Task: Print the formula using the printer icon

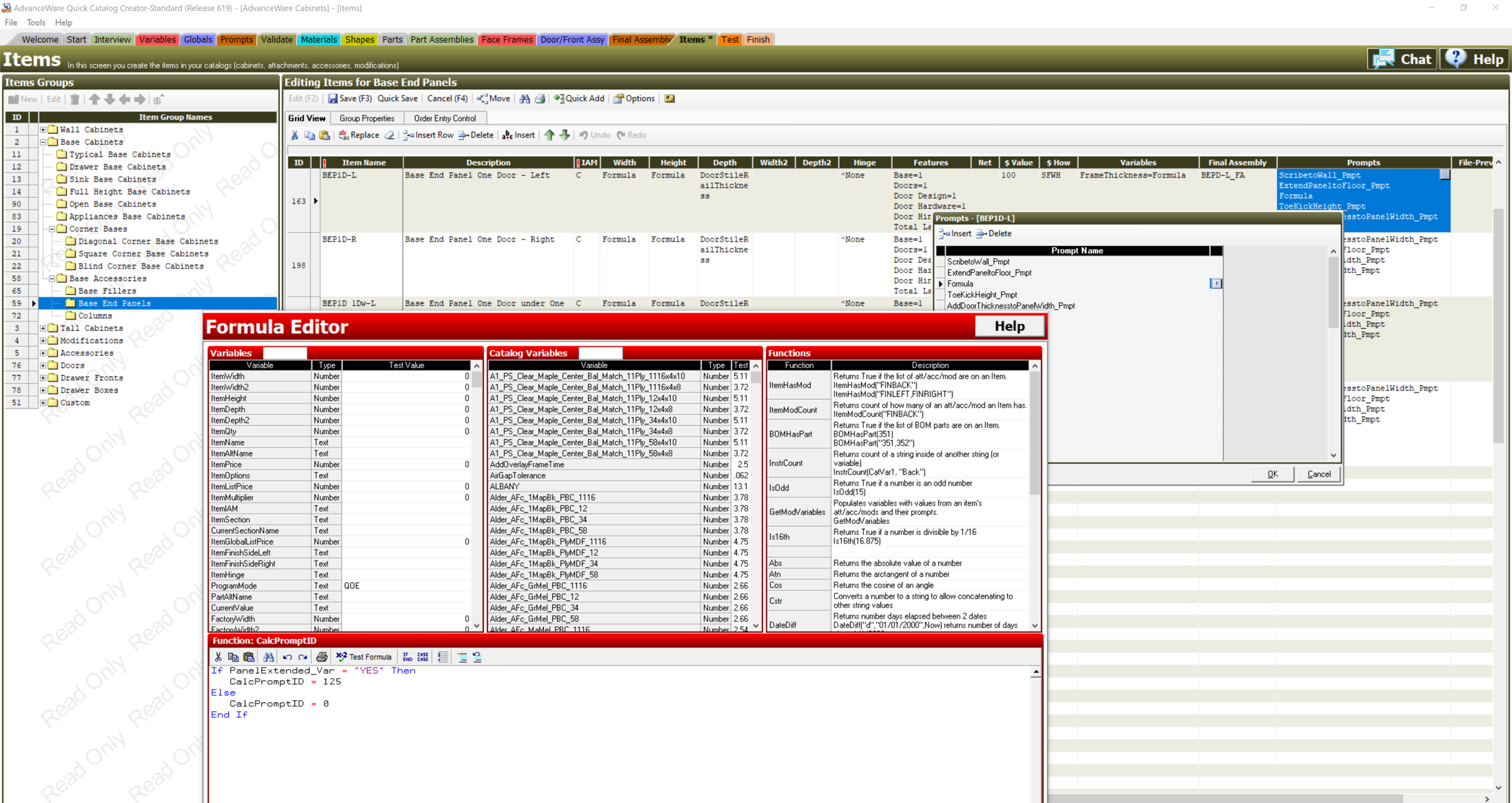Action: [322, 656]
